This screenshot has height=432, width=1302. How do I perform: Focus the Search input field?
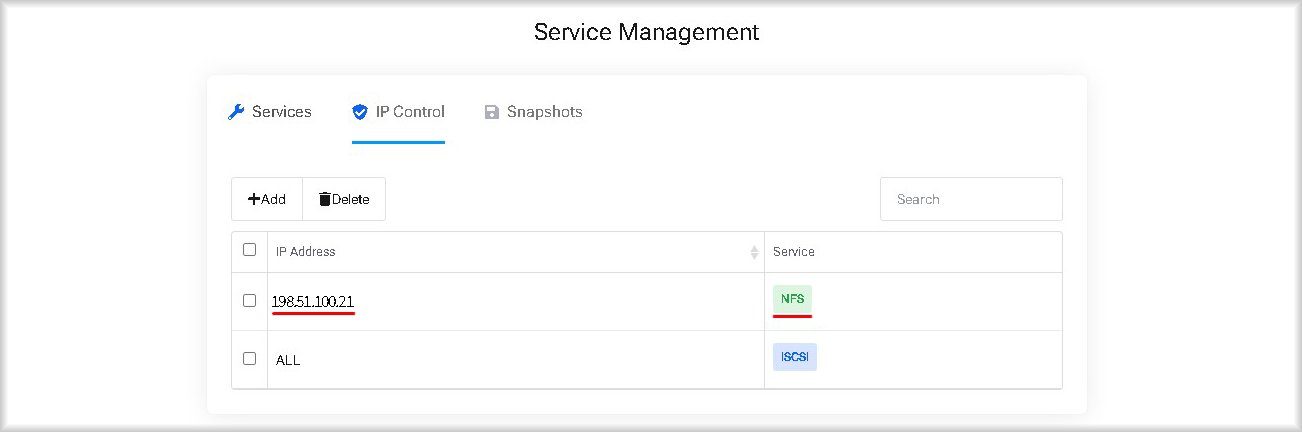coord(971,199)
